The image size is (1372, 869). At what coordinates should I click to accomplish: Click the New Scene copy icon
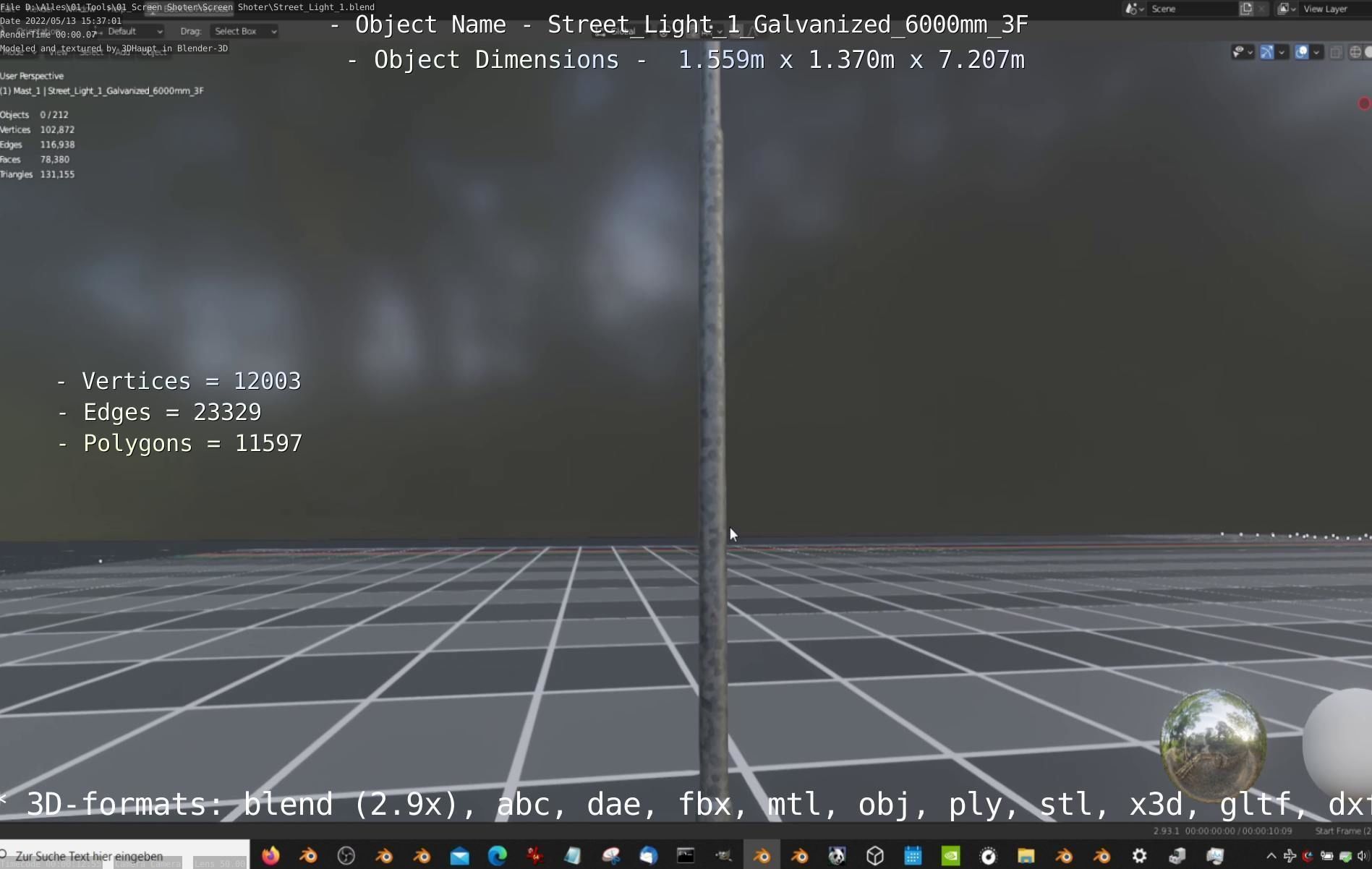tap(1247, 9)
